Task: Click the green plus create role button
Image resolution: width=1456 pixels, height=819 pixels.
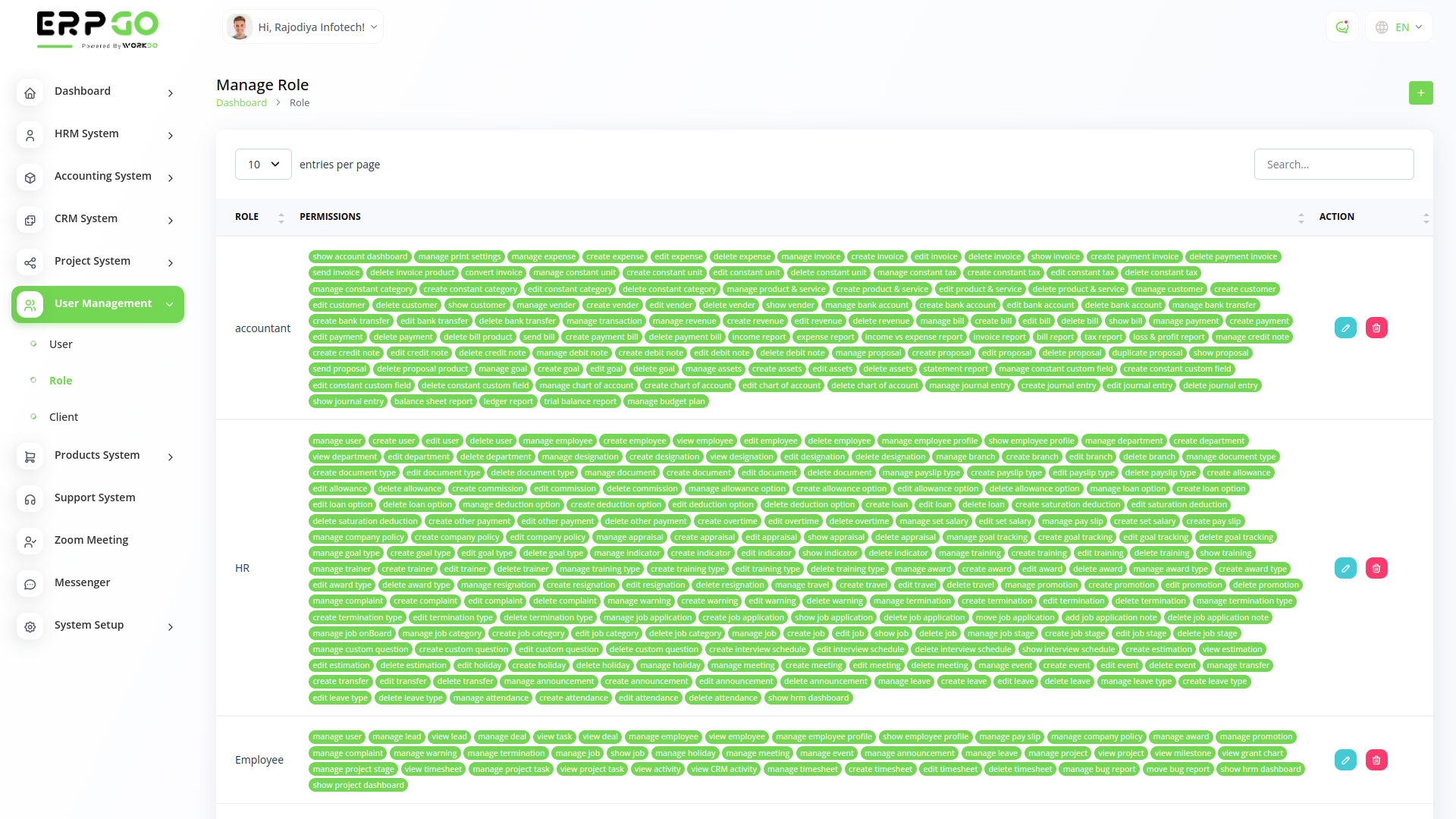Action: pyautogui.click(x=1420, y=93)
